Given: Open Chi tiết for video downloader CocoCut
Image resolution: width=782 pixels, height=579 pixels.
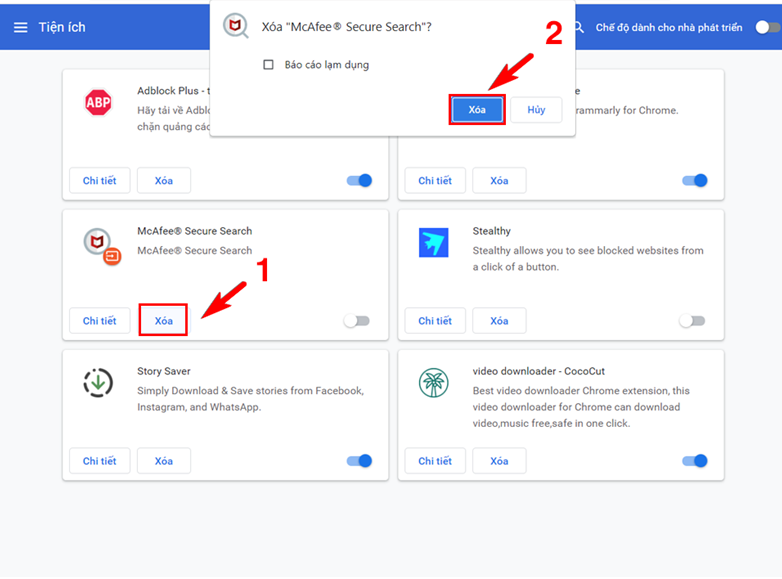Looking at the screenshot, I should pos(435,461).
